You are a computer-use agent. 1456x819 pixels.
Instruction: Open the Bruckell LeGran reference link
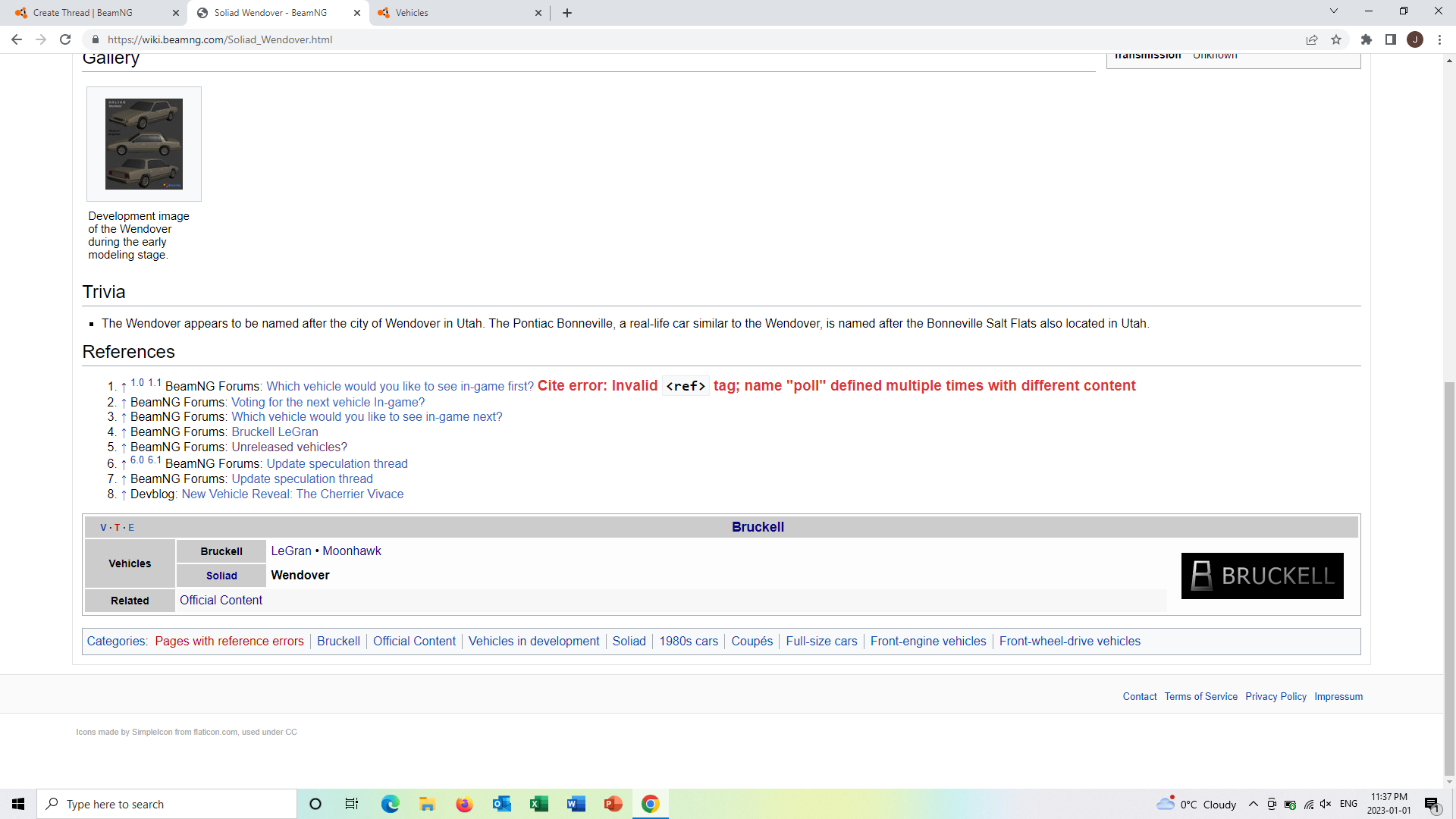275,432
